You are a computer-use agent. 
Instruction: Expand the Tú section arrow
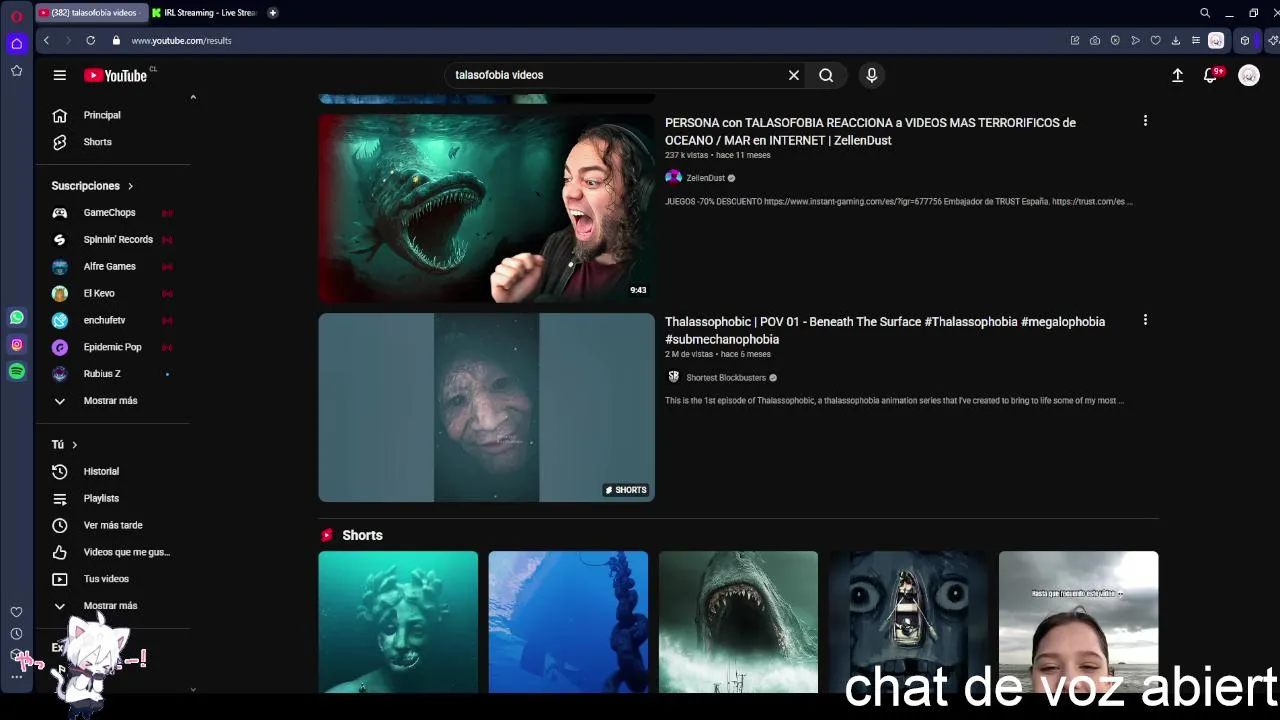(74, 445)
